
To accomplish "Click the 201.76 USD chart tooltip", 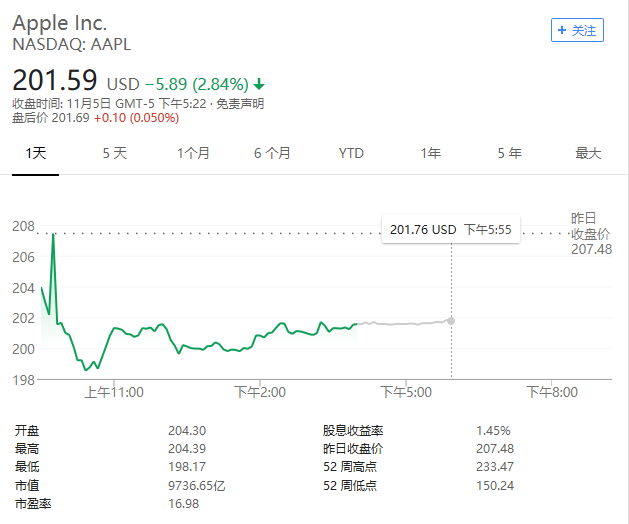I will coord(450,229).
